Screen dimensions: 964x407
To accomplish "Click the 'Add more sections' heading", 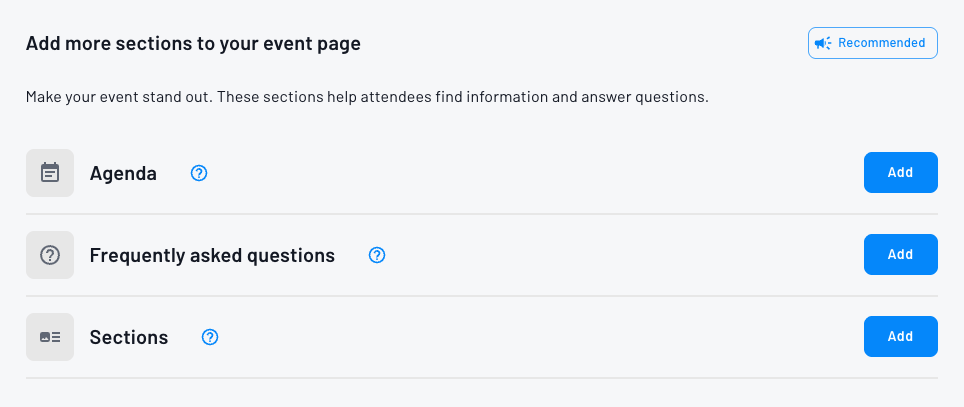I will point(193,43).
